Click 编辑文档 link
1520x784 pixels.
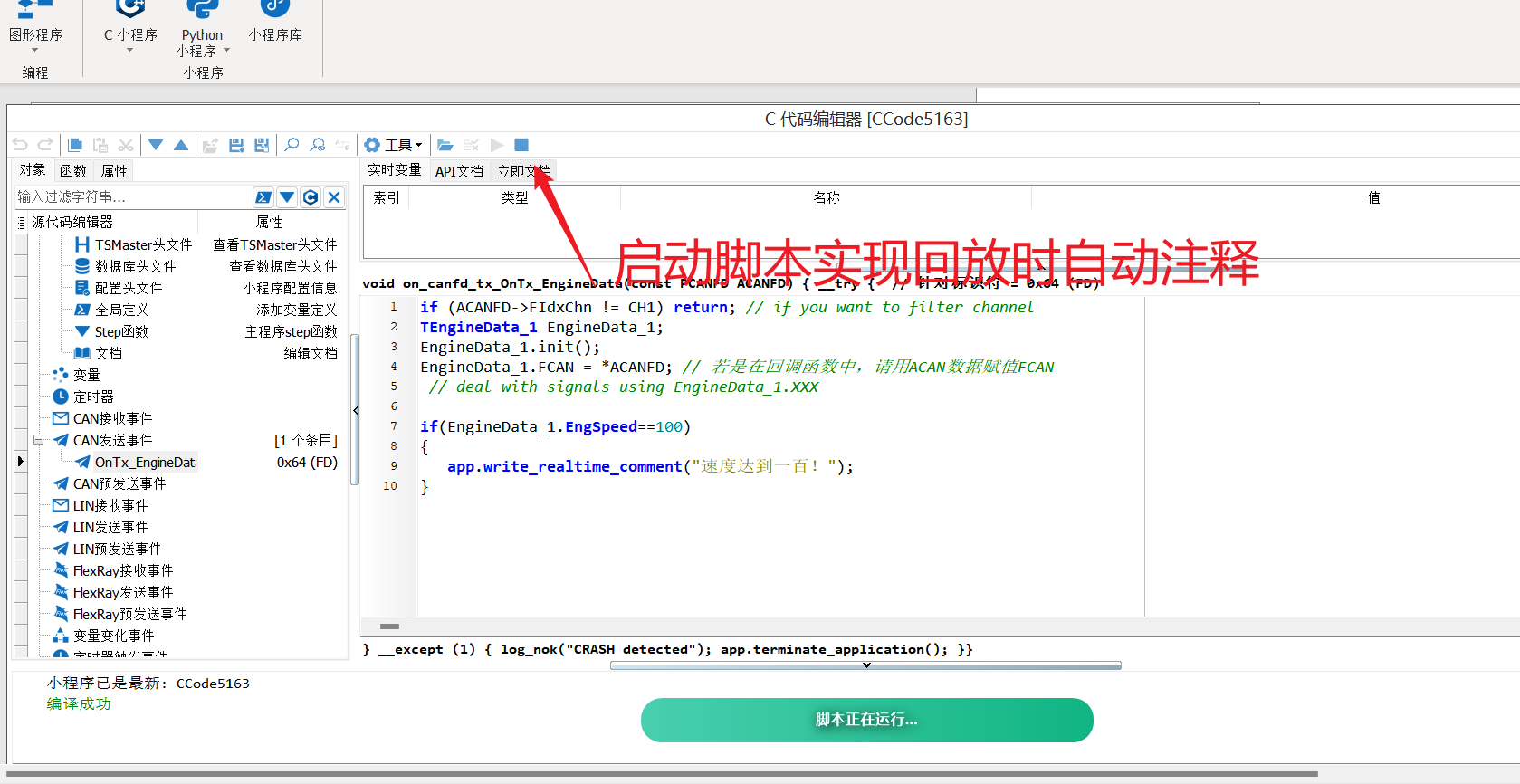point(311,353)
